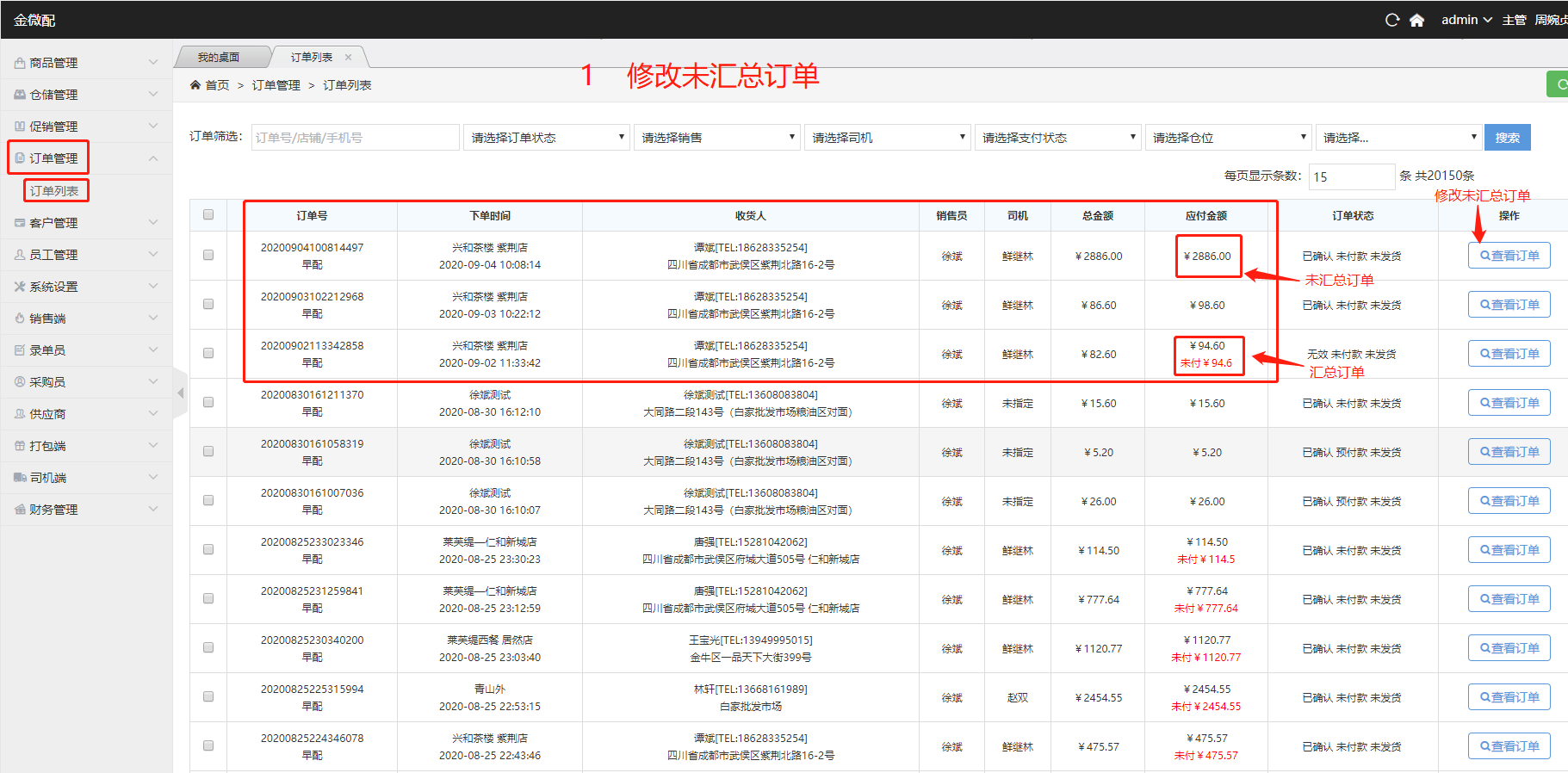Image resolution: width=1568 pixels, height=773 pixels.
Task: Click the 订单号/店铺/手机号 search field
Action: (355, 138)
